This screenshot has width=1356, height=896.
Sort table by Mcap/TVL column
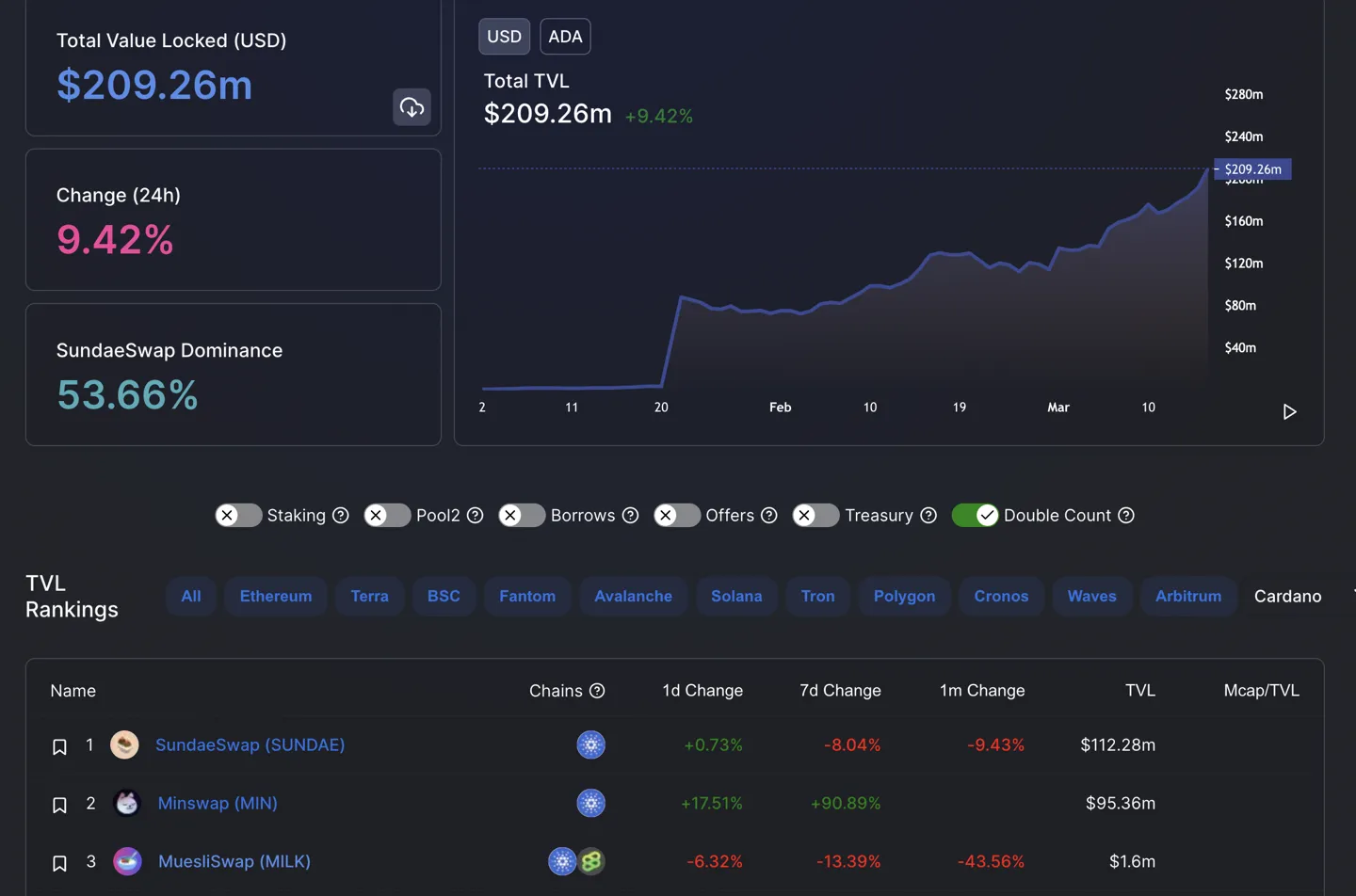tap(1261, 691)
